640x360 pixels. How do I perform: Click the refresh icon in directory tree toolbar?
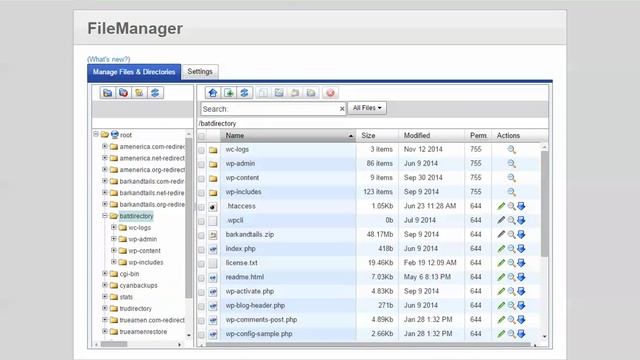tap(155, 93)
